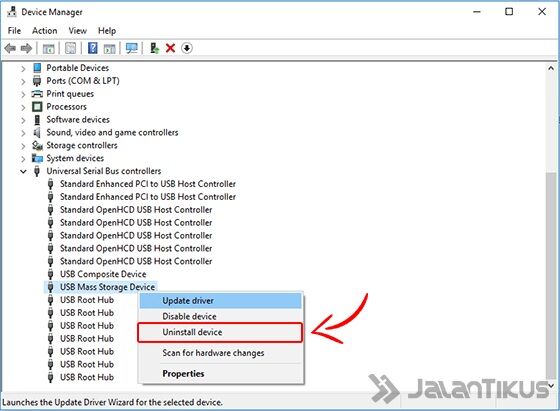Image resolution: width=560 pixels, height=411 pixels.
Task: Choose Uninstall device in context menu
Action: 220,332
